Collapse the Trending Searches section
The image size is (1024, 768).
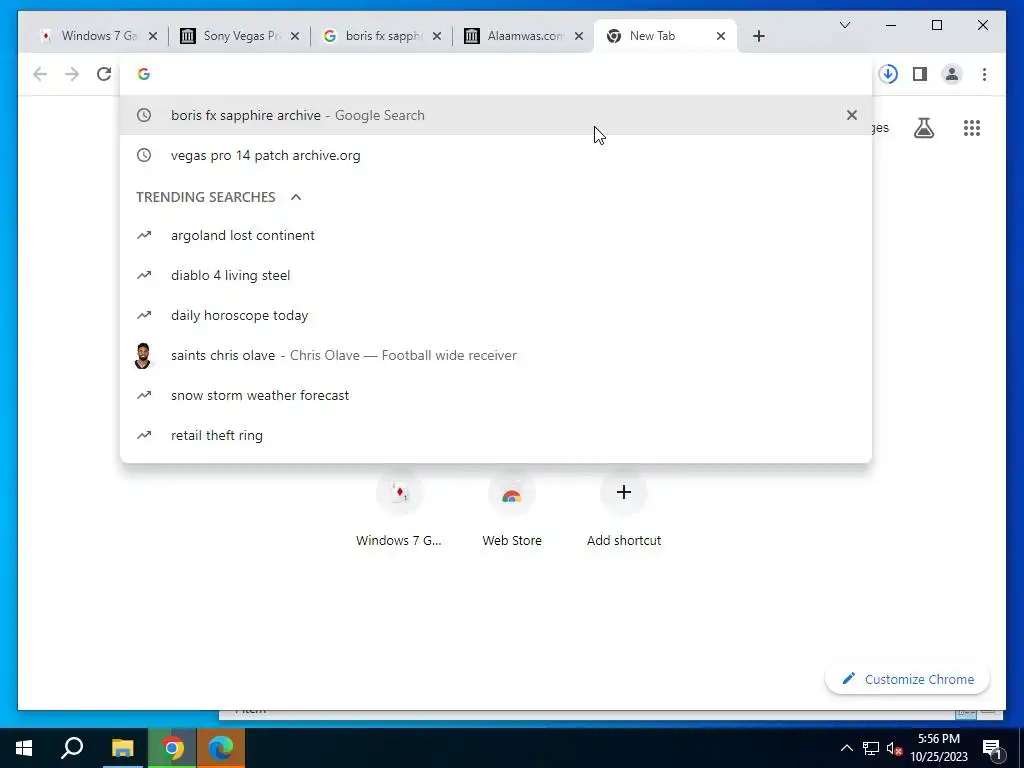pyautogui.click(x=296, y=197)
